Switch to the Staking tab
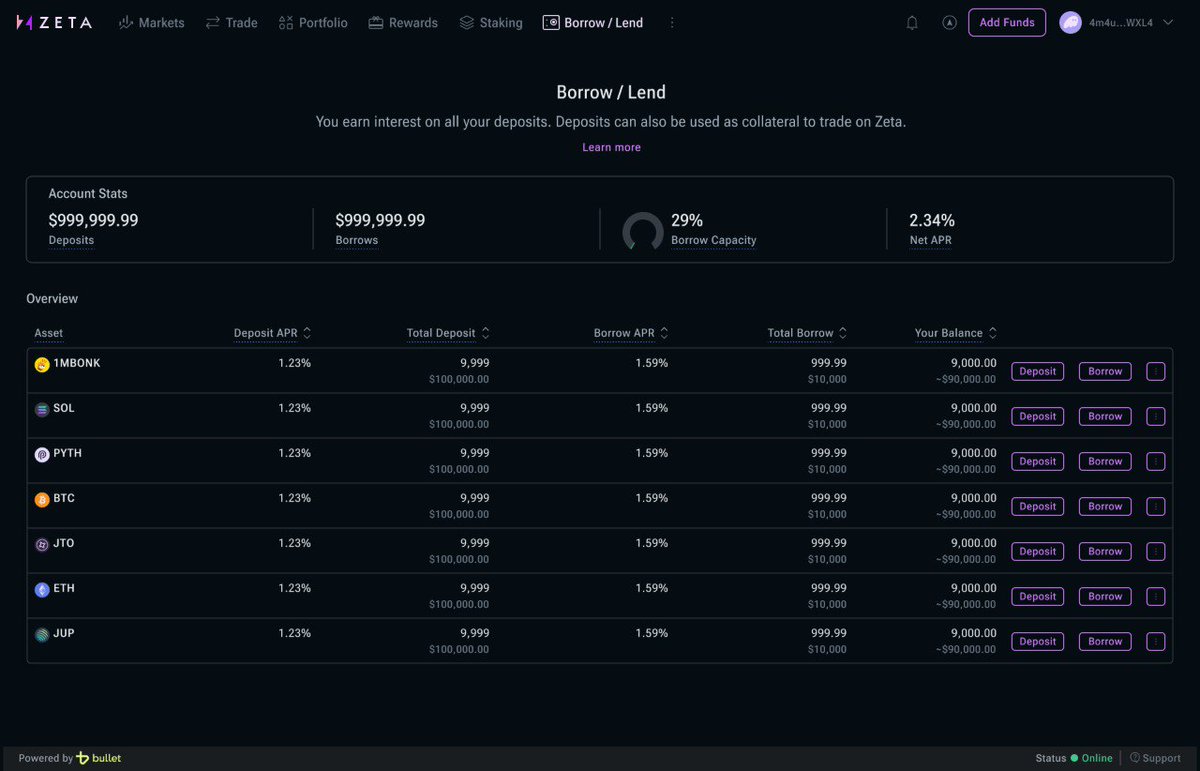1200x771 pixels. click(x=491, y=22)
